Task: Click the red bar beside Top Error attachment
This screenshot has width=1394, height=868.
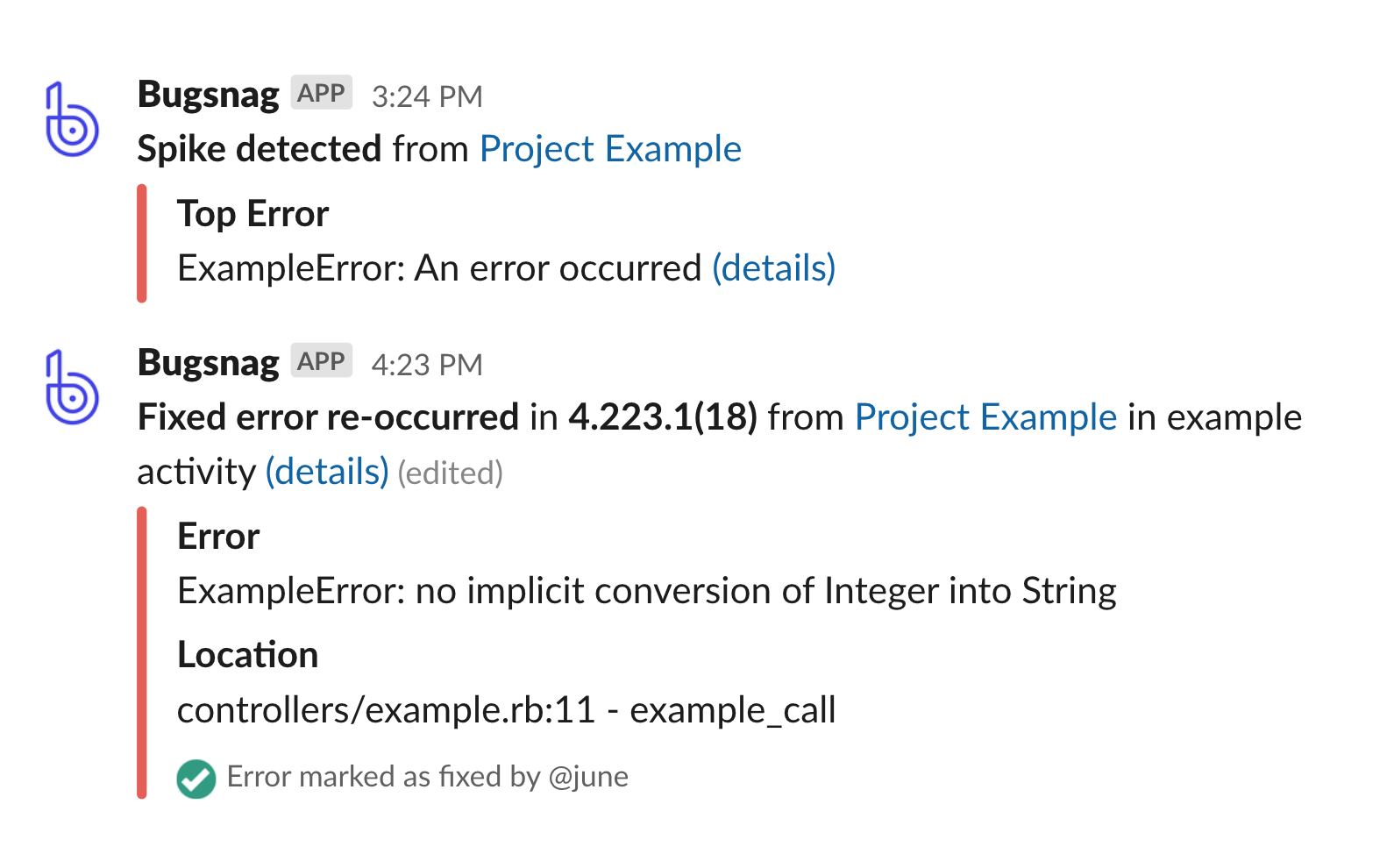Action: (x=142, y=243)
